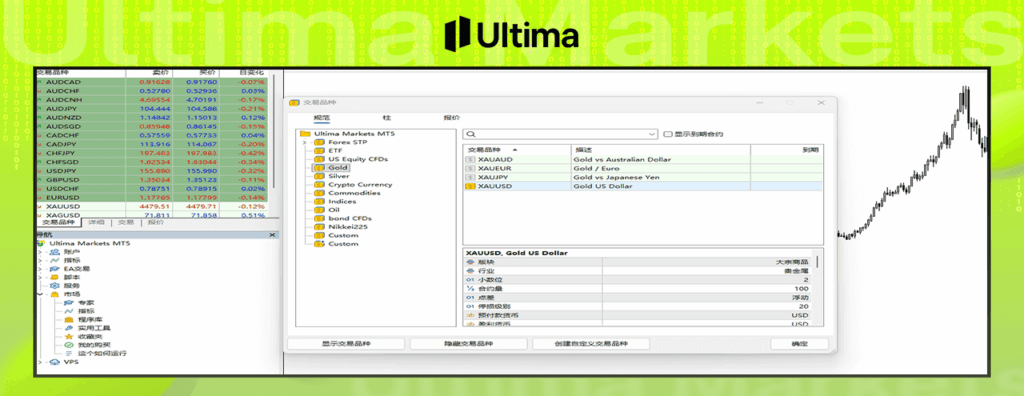Click the Forex STP folder icon

tap(319, 142)
